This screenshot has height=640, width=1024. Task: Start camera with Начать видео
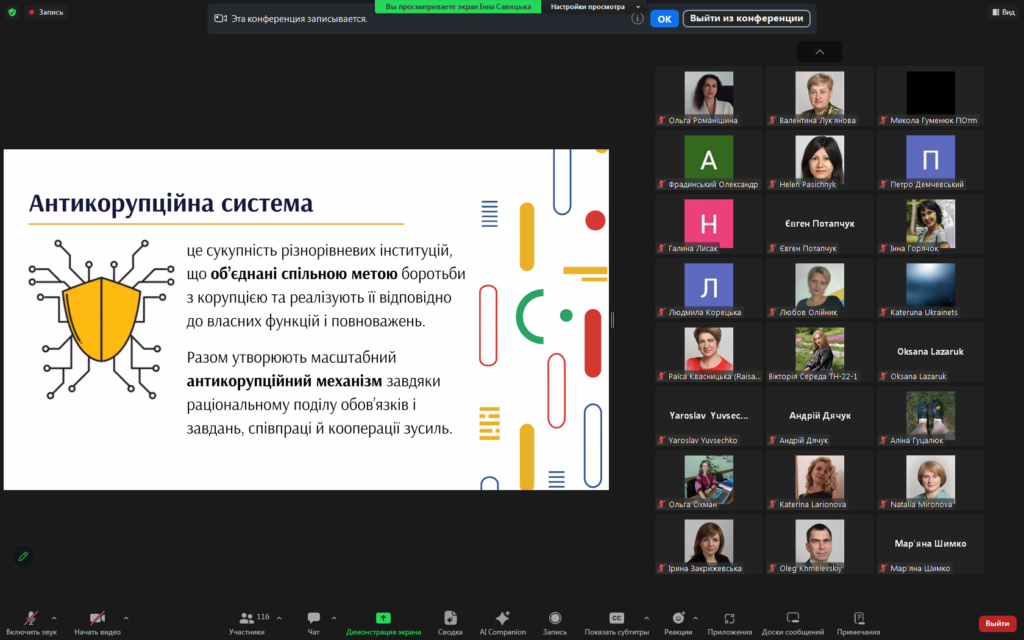tap(97, 619)
